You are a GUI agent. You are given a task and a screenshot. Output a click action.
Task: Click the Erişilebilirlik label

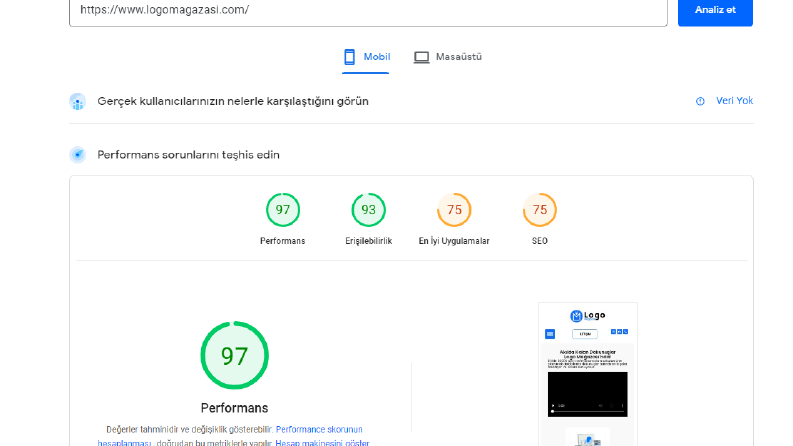click(368, 241)
